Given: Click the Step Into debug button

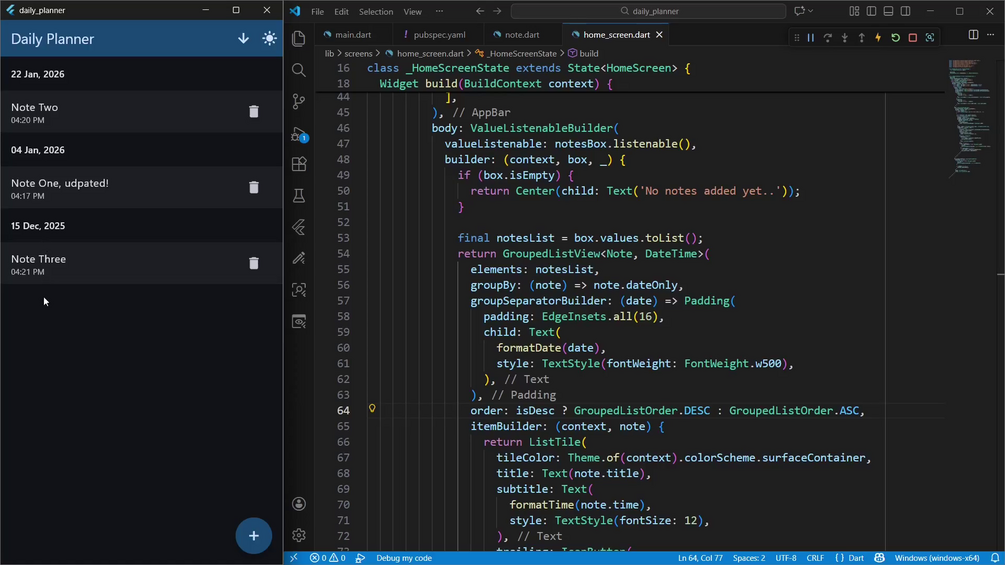Looking at the screenshot, I should click(845, 38).
